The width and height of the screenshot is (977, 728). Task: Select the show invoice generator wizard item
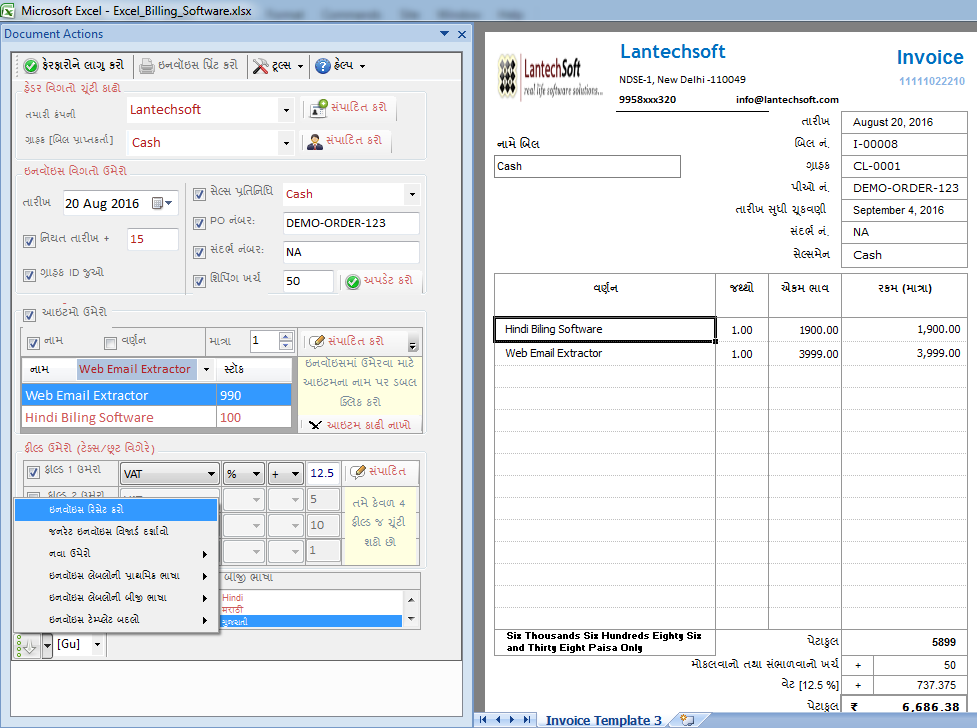(x=117, y=532)
